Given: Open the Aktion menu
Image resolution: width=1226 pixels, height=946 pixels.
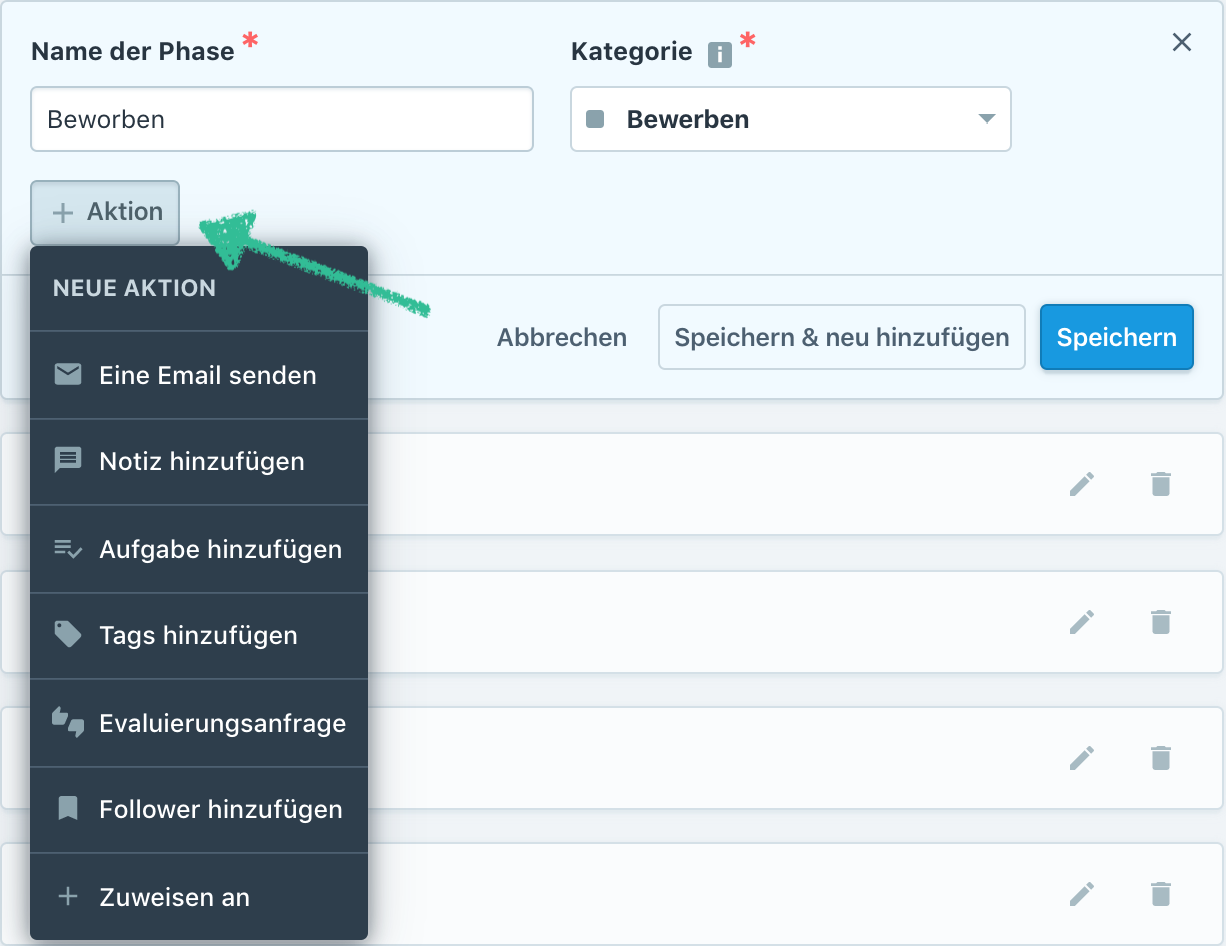Looking at the screenshot, I should [104, 212].
